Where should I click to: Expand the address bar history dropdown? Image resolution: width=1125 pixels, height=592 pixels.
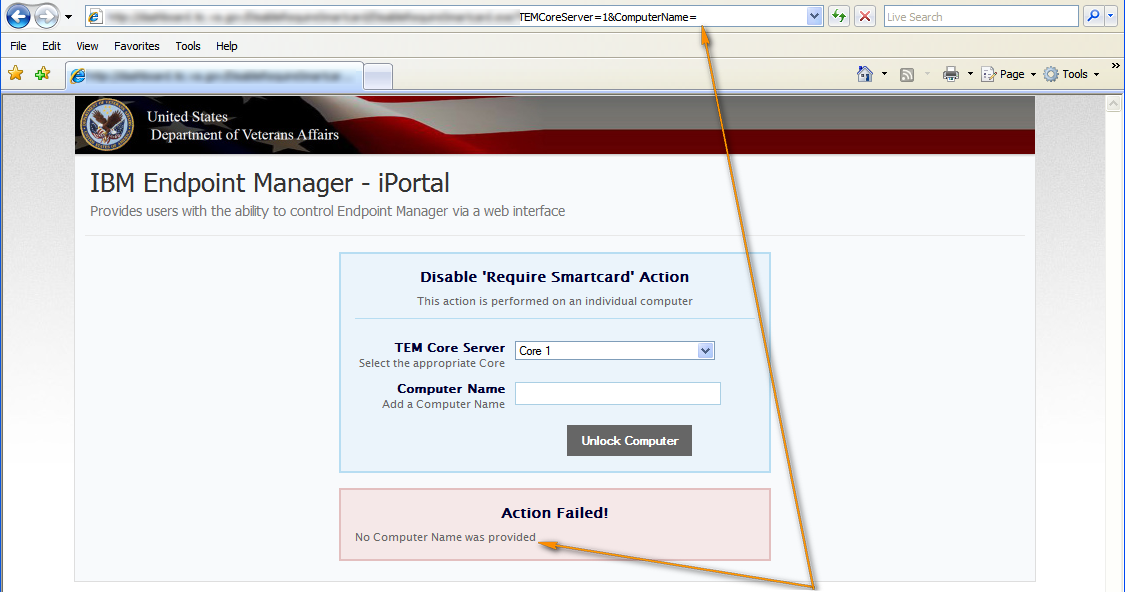[814, 17]
